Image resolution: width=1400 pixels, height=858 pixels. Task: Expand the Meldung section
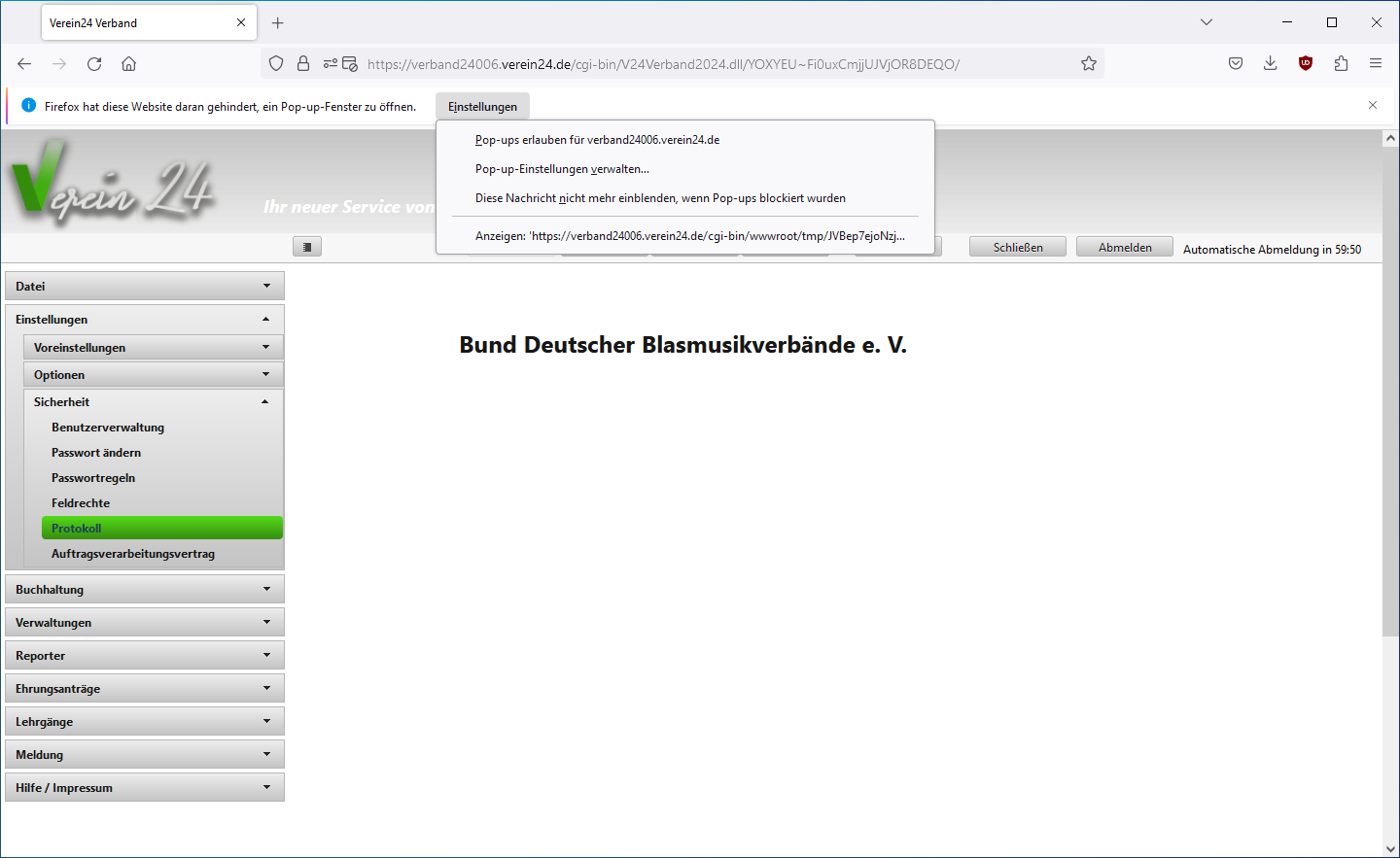[x=145, y=754]
